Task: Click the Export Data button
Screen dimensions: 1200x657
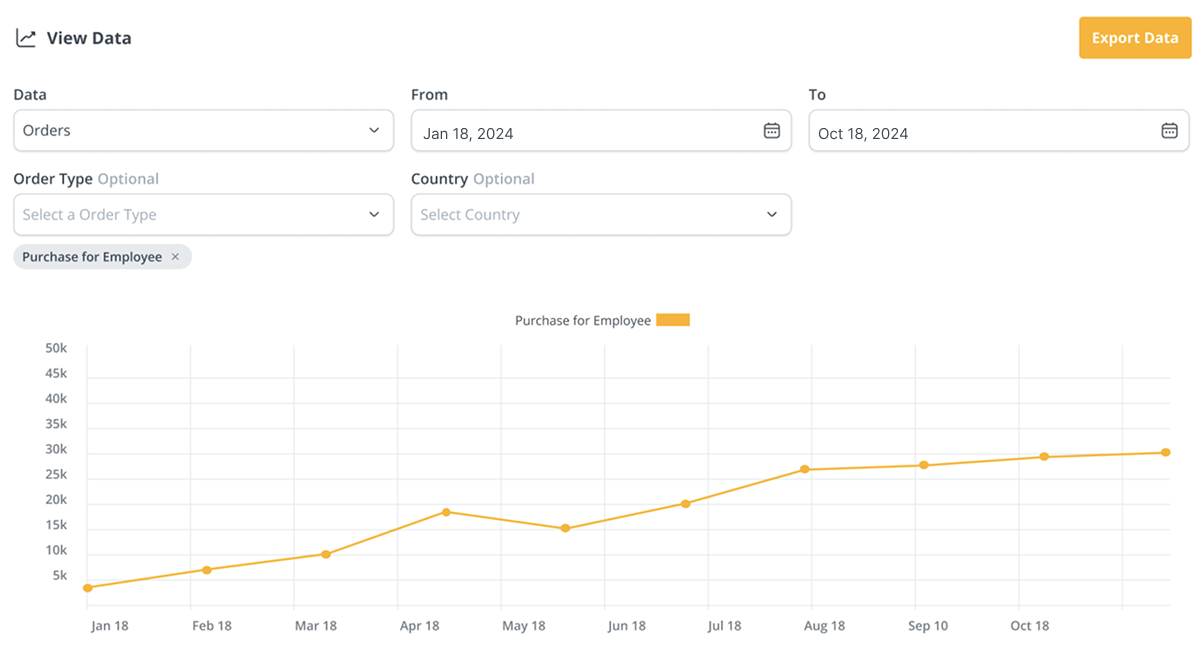Action: coord(1134,38)
